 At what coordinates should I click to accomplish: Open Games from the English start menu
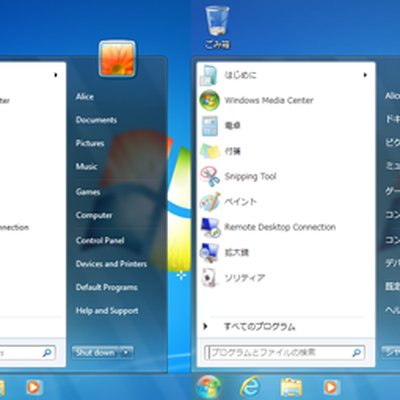(x=88, y=192)
